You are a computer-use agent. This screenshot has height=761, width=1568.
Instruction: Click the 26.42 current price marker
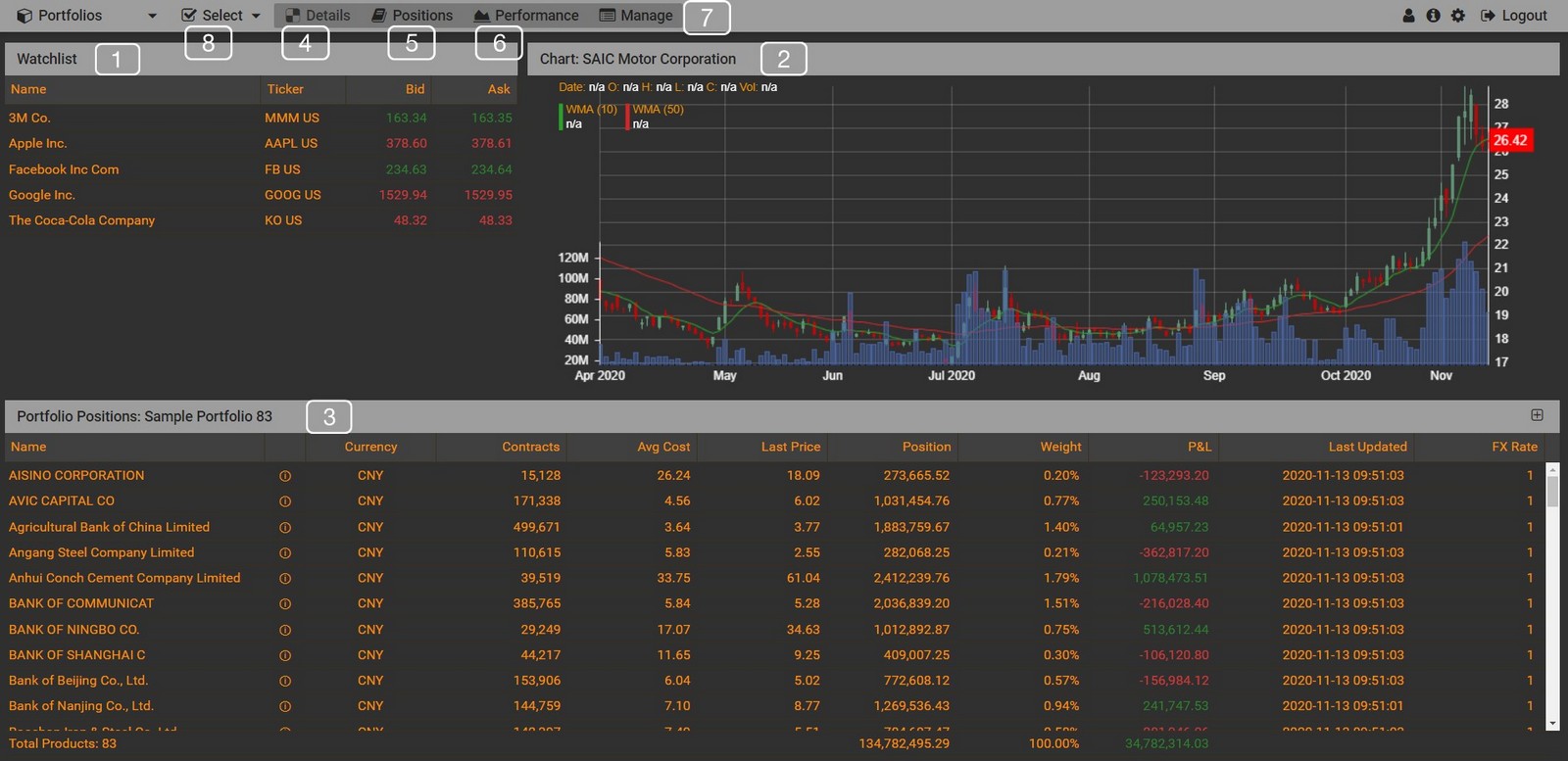[x=1509, y=141]
